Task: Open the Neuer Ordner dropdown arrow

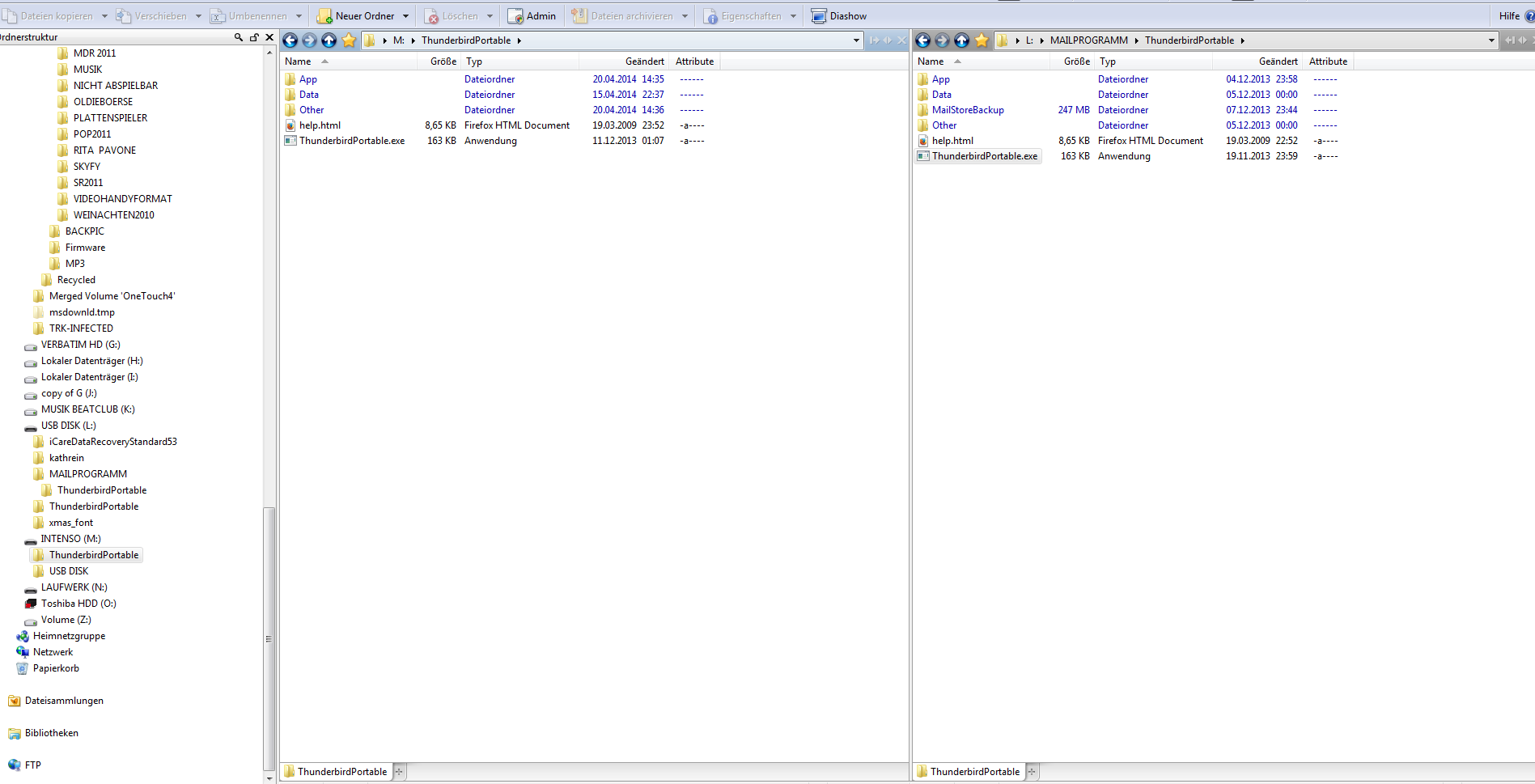Action: (405, 16)
